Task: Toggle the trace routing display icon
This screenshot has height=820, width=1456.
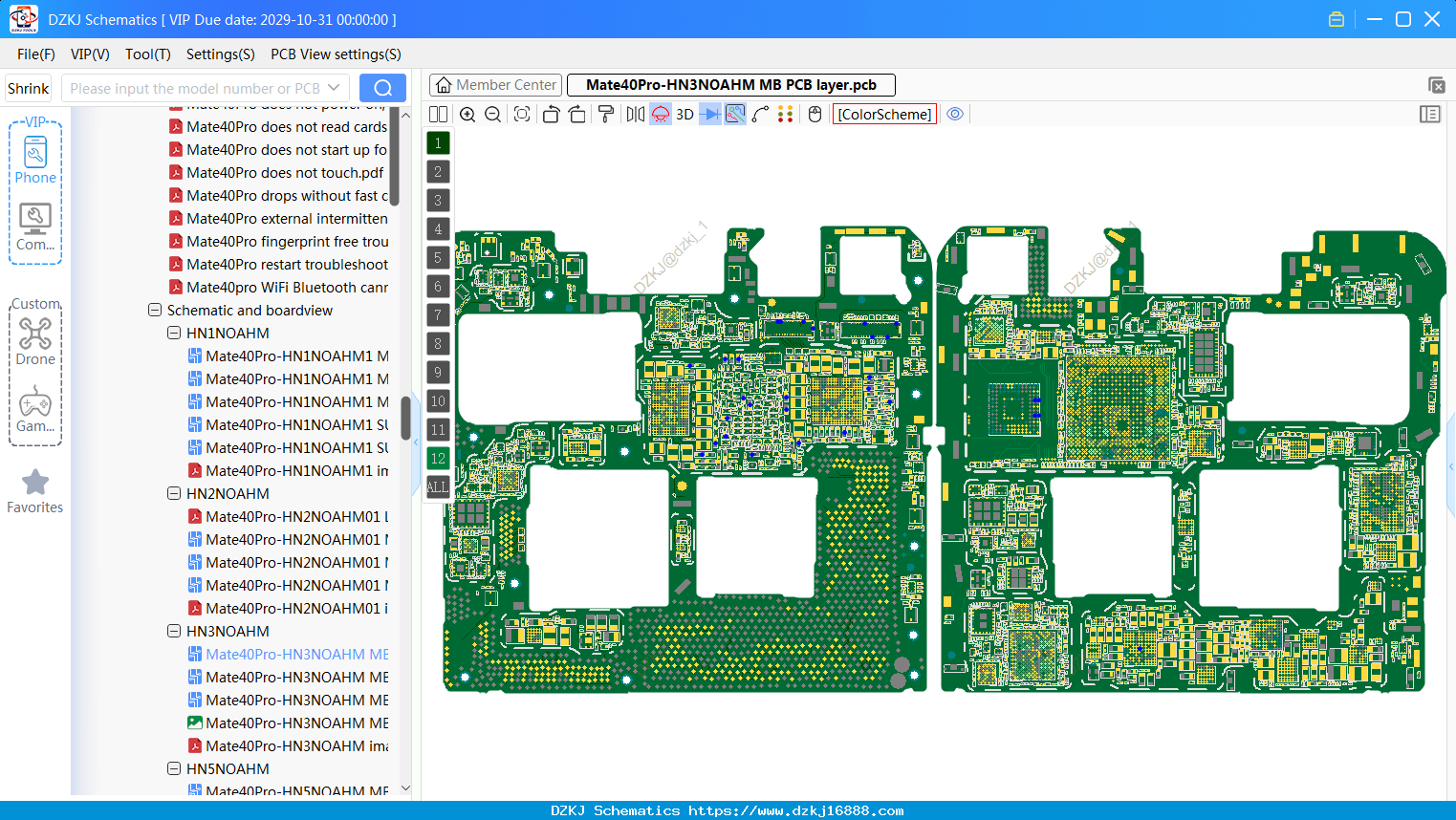Action: 735,114
